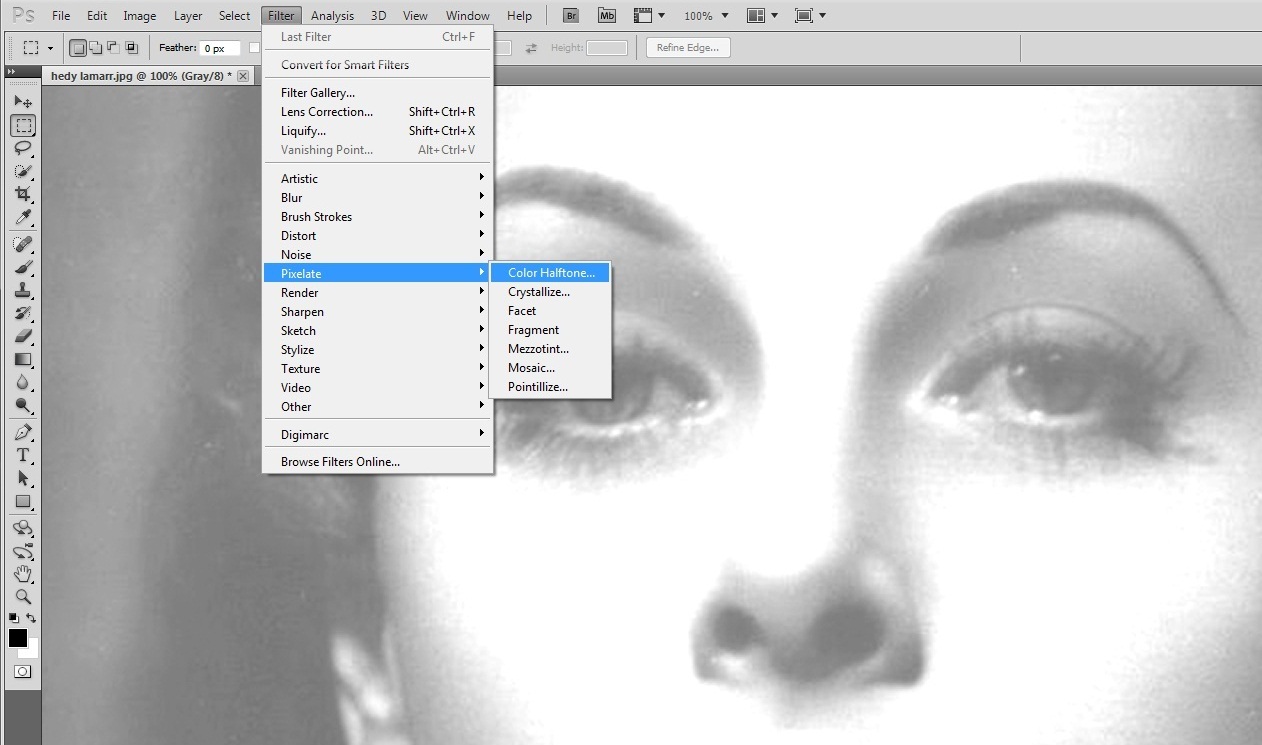Select the Horizontal Type tool
This screenshot has width=1262, height=745.
click(23, 456)
